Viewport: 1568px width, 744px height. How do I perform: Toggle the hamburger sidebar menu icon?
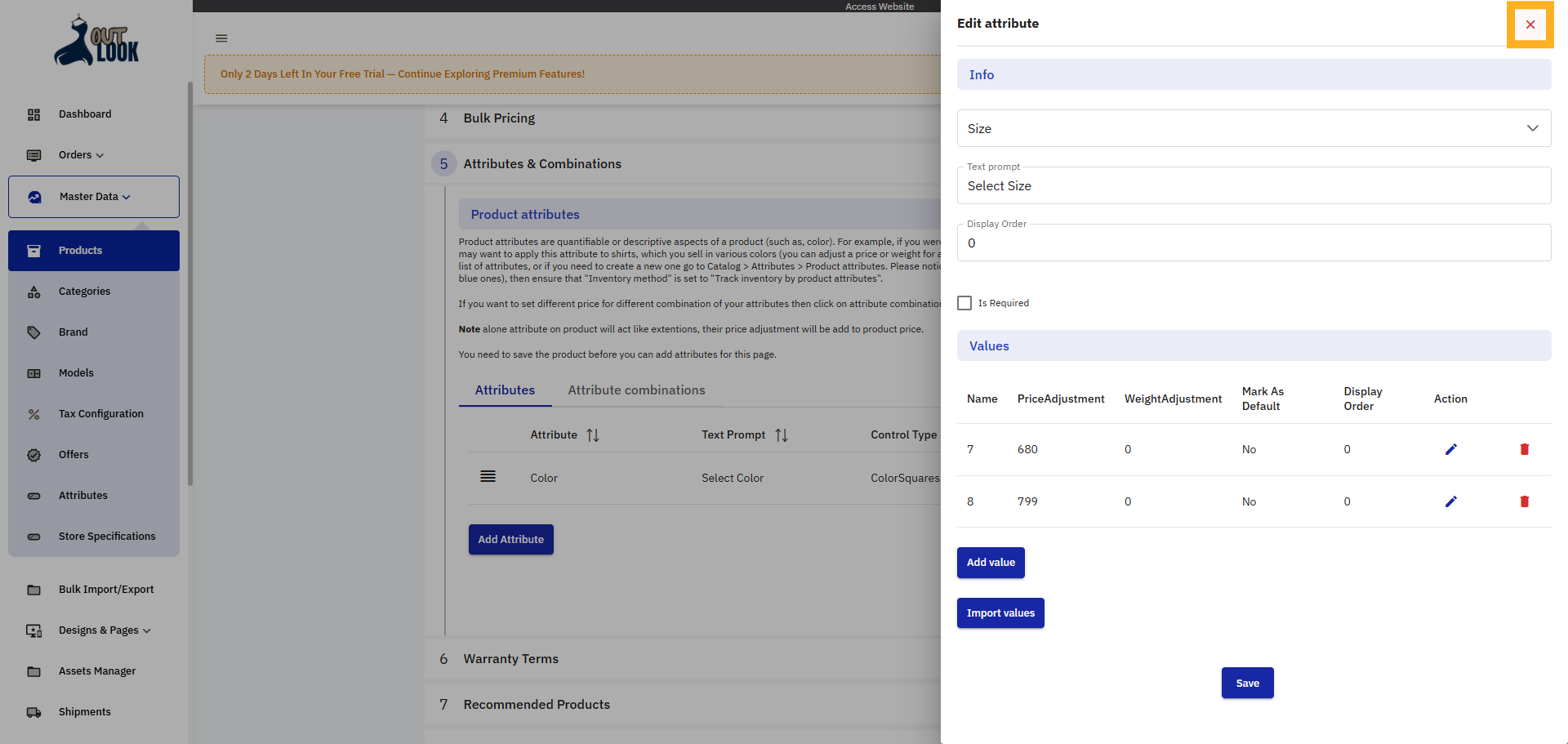(x=221, y=38)
